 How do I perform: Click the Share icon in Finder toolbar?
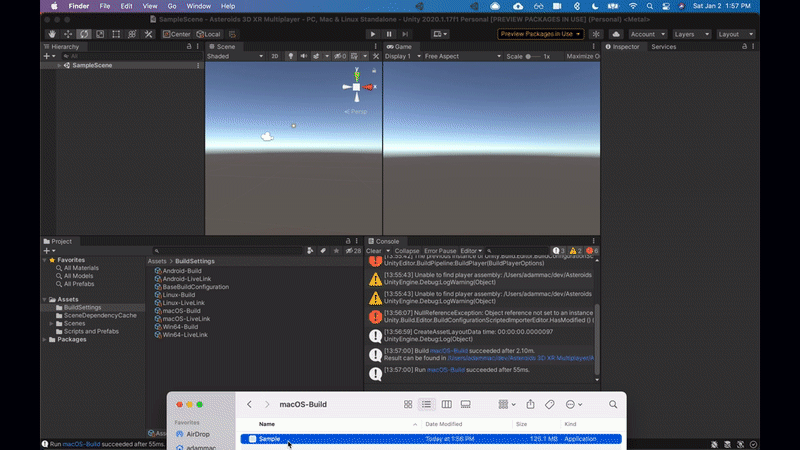click(530, 404)
